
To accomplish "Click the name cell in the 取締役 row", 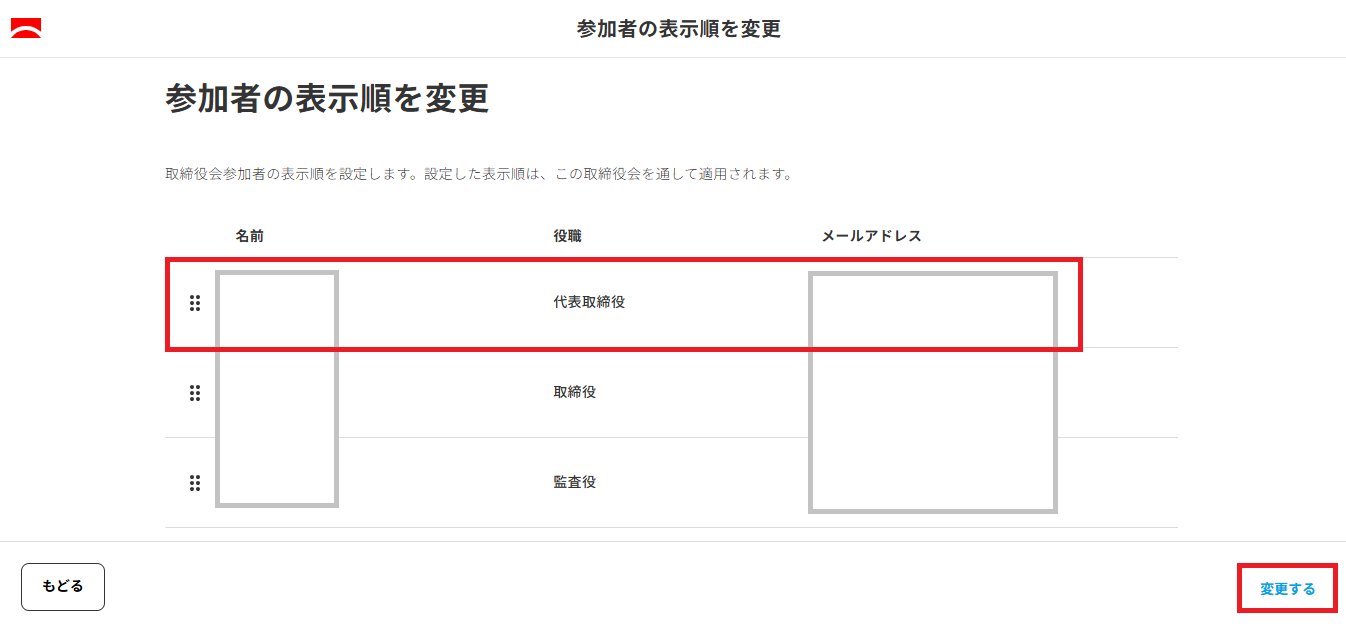I will (x=276, y=393).
